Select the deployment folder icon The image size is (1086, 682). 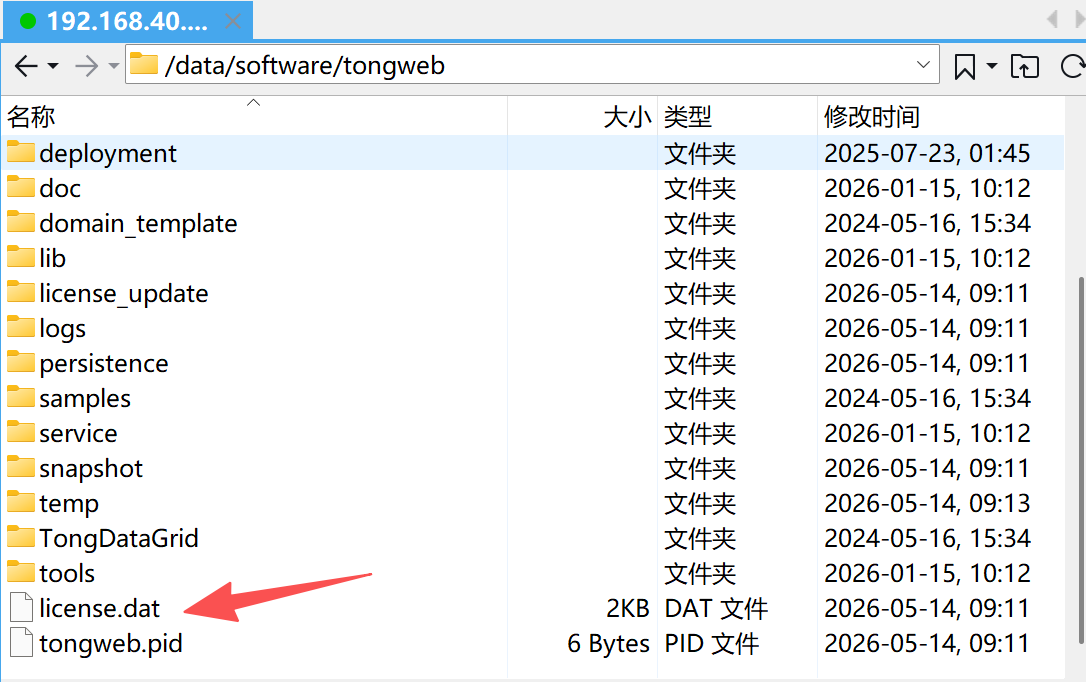tap(21, 152)
